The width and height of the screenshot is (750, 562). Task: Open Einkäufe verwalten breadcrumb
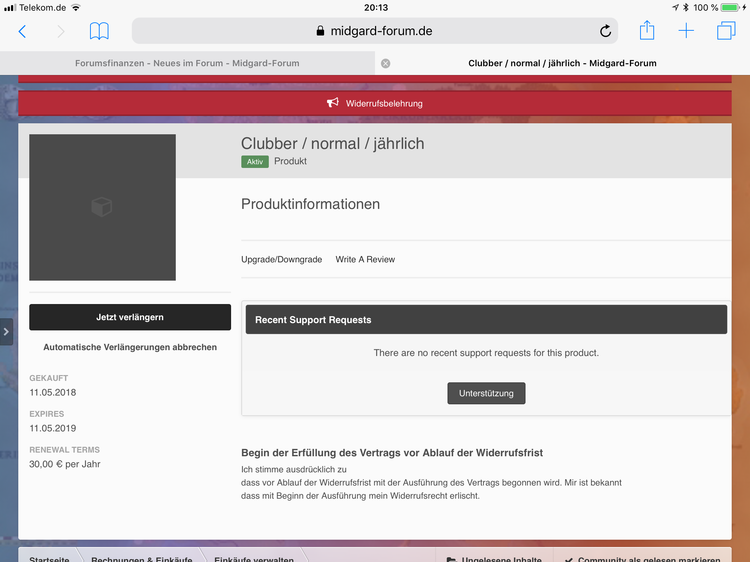254,558
